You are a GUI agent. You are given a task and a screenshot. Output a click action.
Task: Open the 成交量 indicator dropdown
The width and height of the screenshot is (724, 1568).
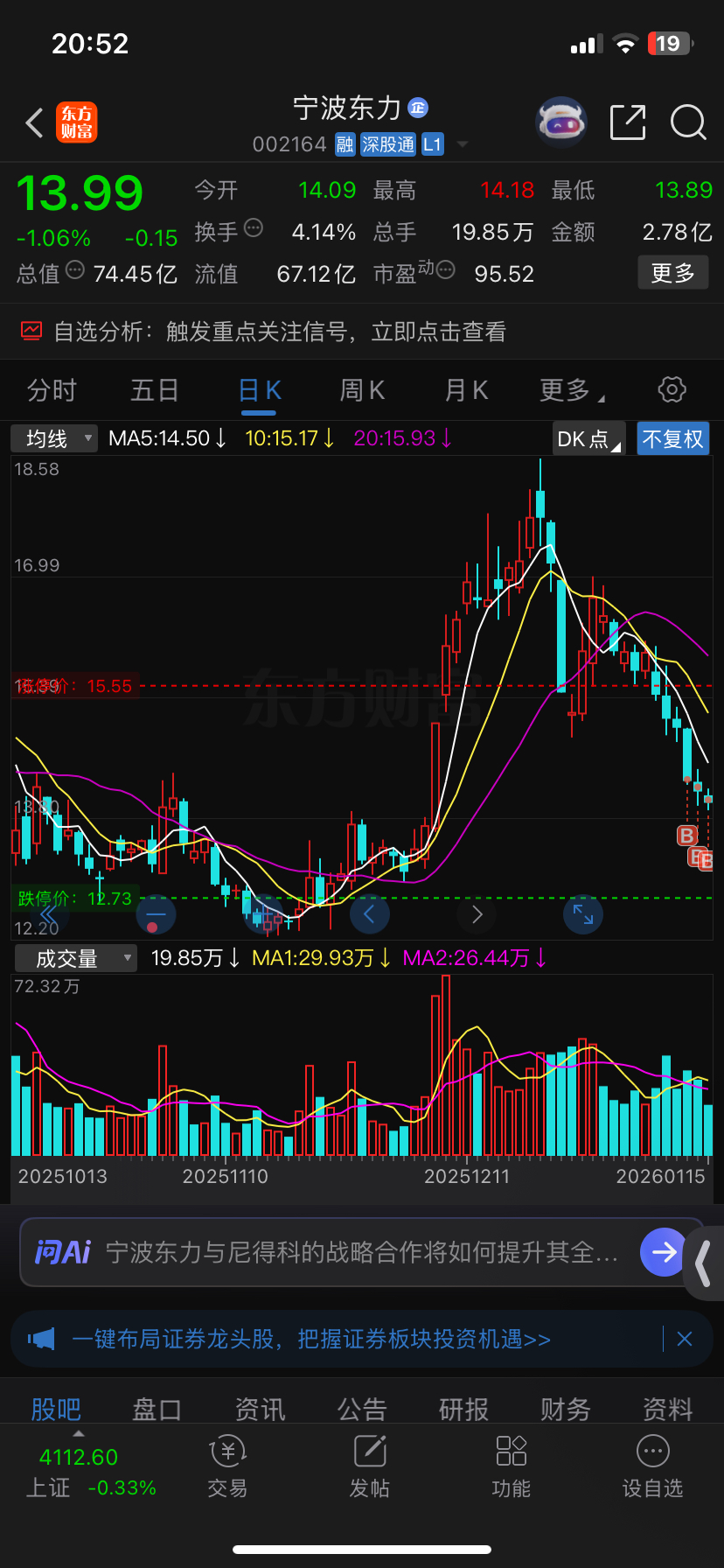[x=76, y=959]
